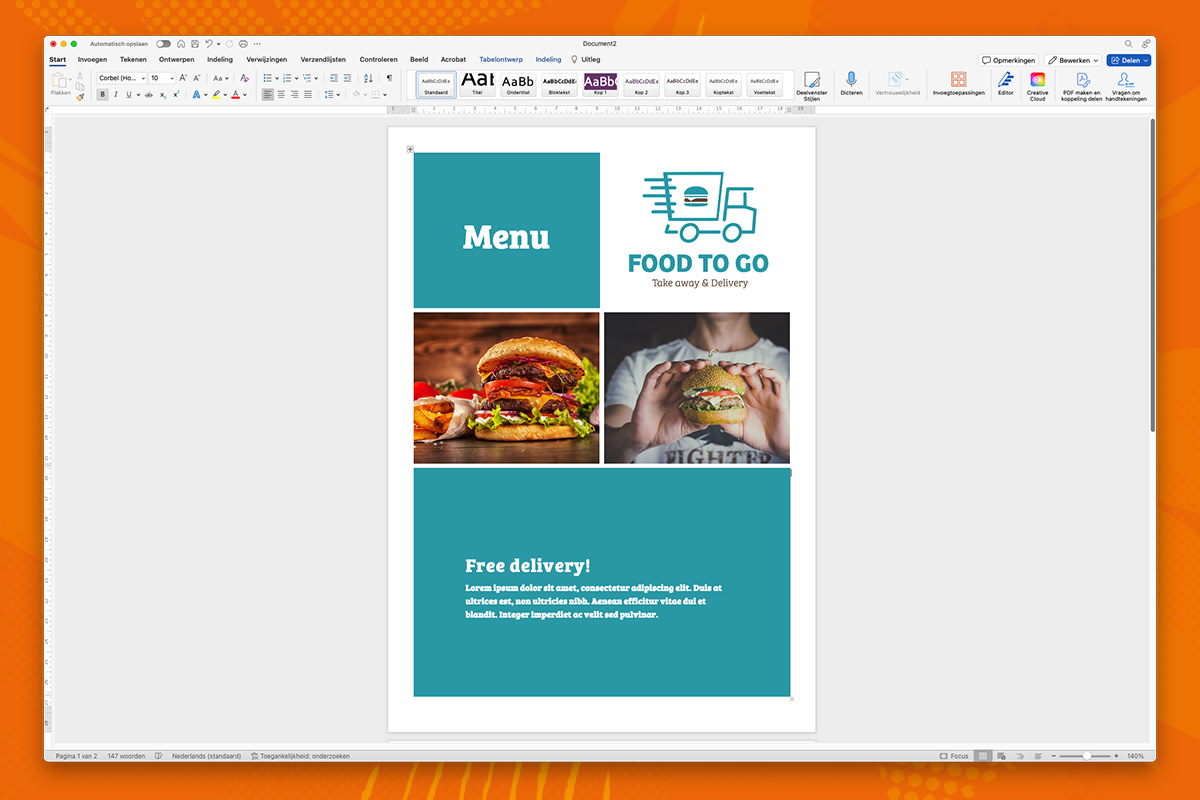Toggle Show paragraph marks pilcrow

[x=389, y=78]
